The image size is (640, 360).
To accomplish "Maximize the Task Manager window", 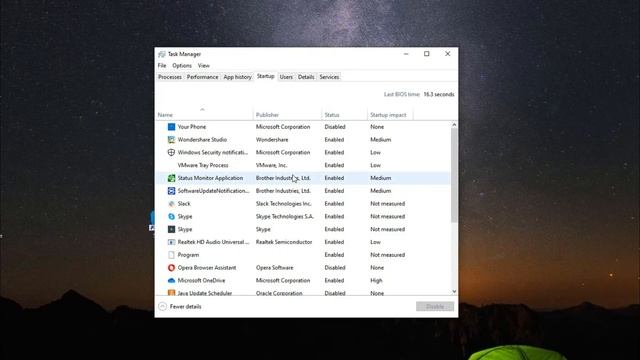I will [x=427, y=54].
